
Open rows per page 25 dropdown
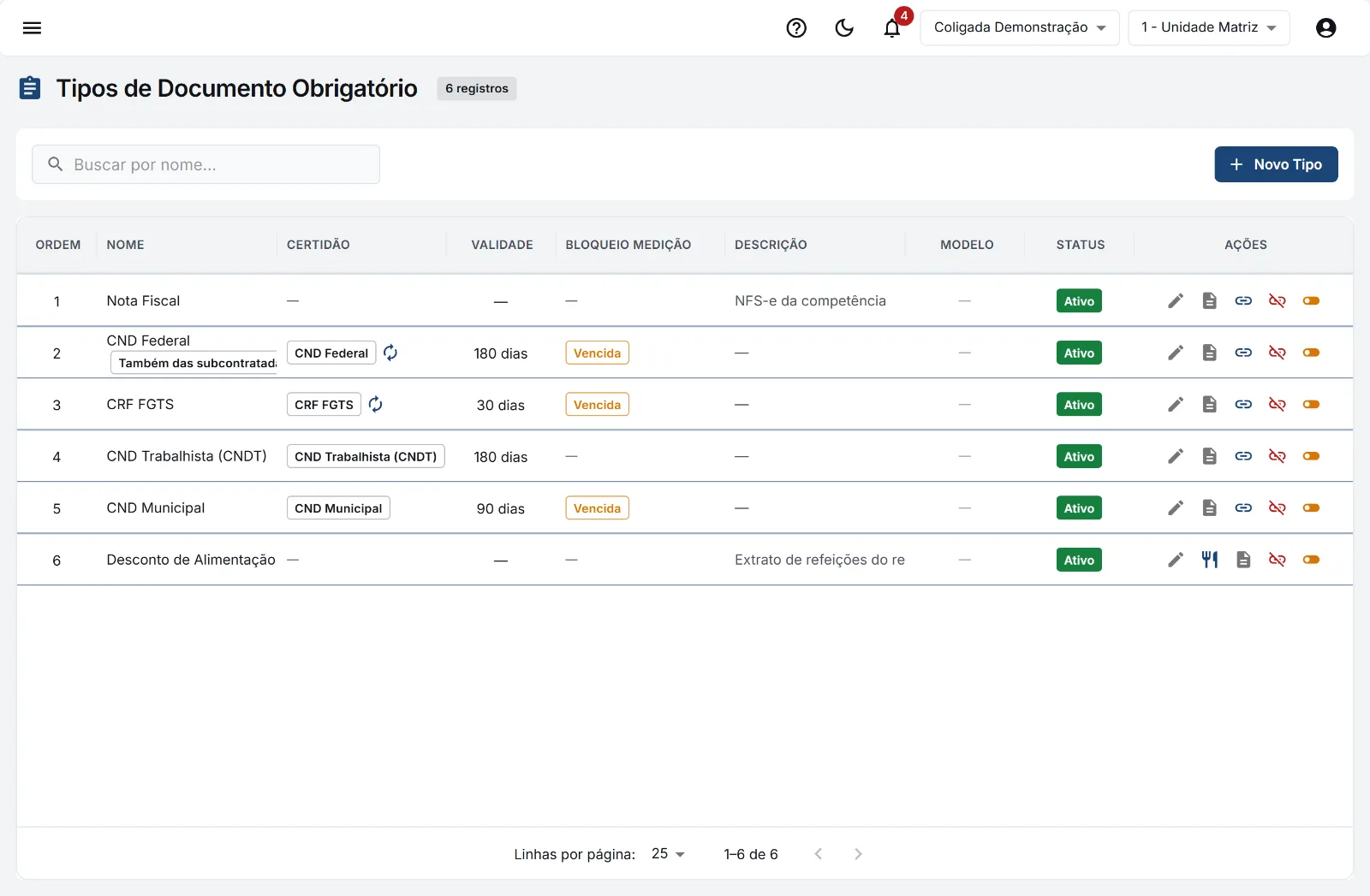coord(668,854)
